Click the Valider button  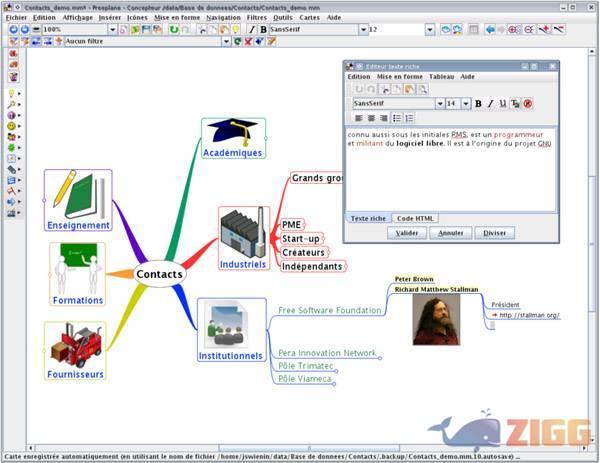[x=406, y=233]
